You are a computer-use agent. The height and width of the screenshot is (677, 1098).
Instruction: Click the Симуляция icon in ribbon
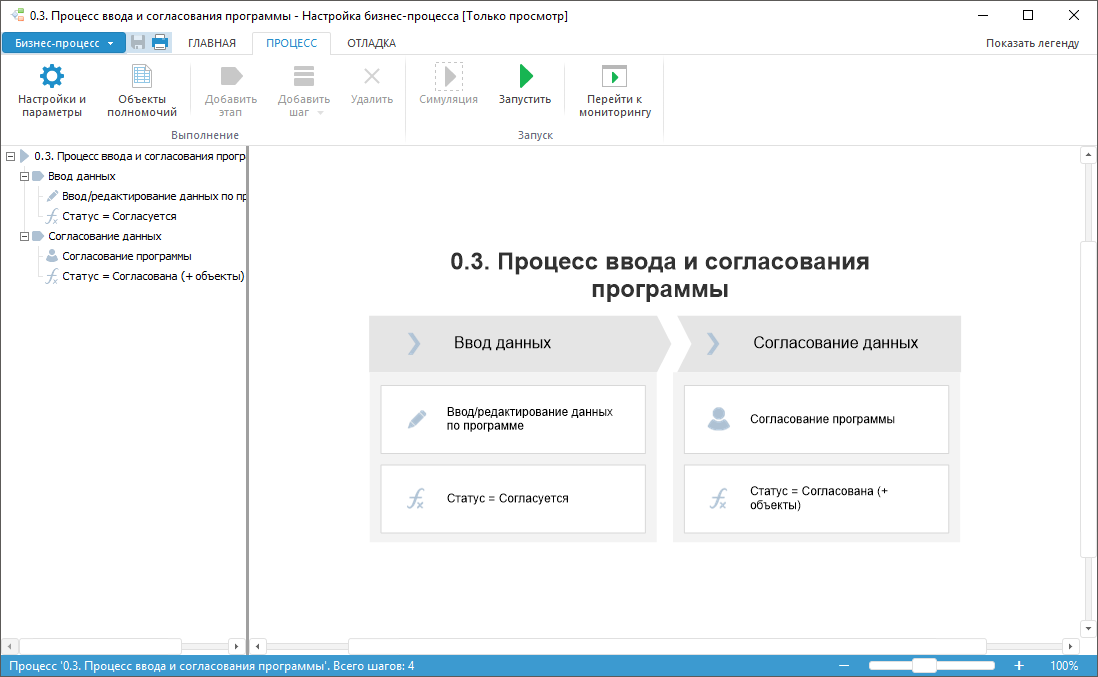(448, 77)
